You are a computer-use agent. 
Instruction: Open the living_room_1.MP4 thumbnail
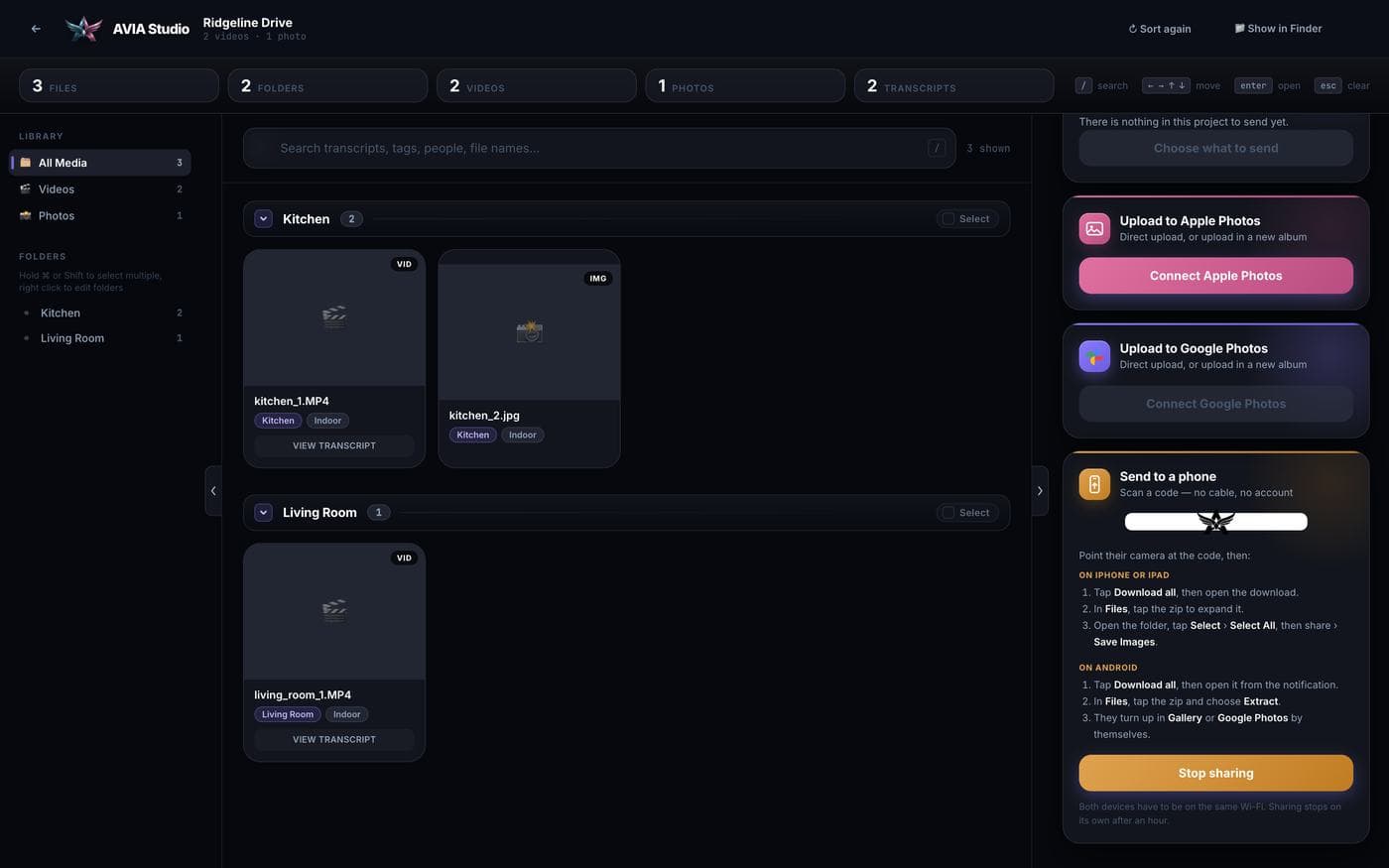coord(334,611)
